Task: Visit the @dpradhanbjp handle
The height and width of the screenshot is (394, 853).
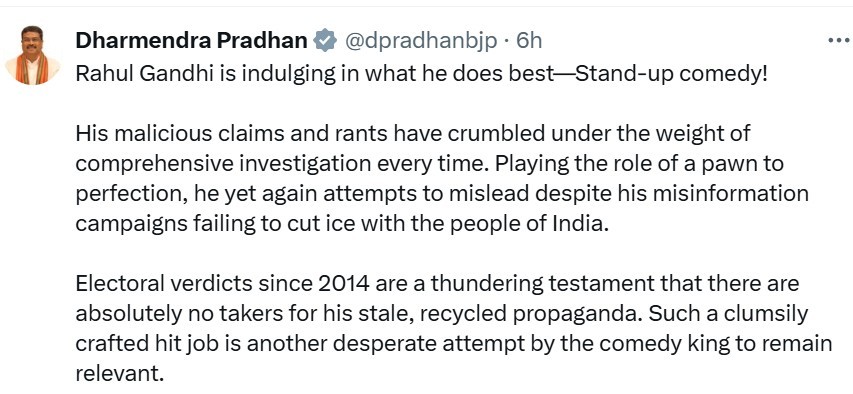Action: (421, 41)
